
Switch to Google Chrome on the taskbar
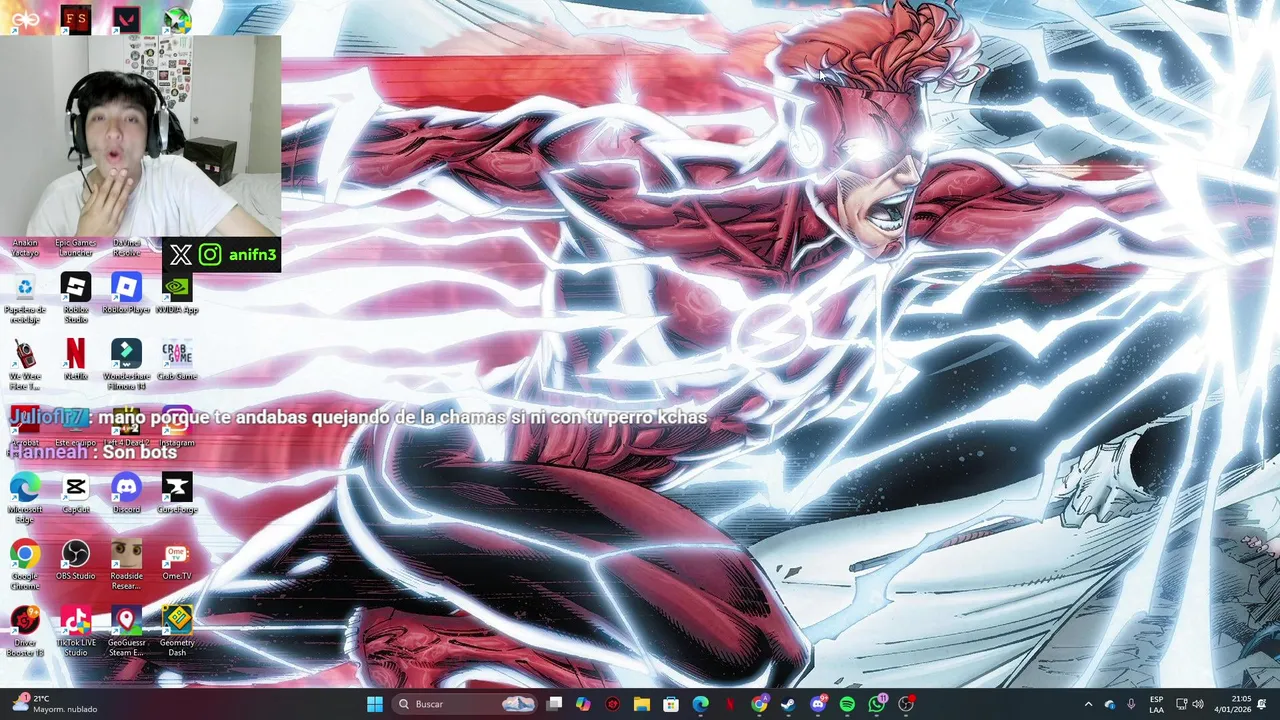(759, 704)
